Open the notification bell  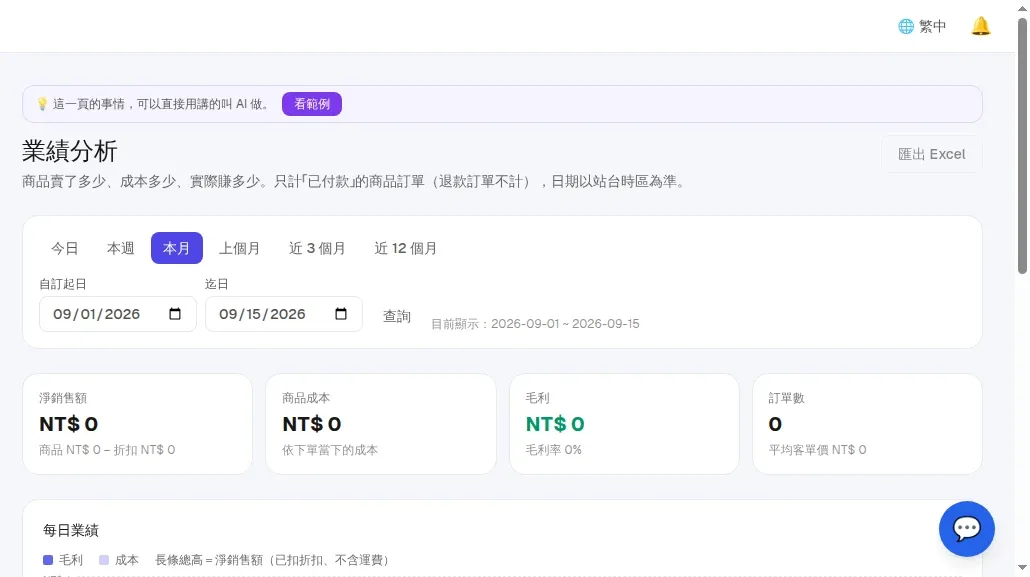(980, 26)
